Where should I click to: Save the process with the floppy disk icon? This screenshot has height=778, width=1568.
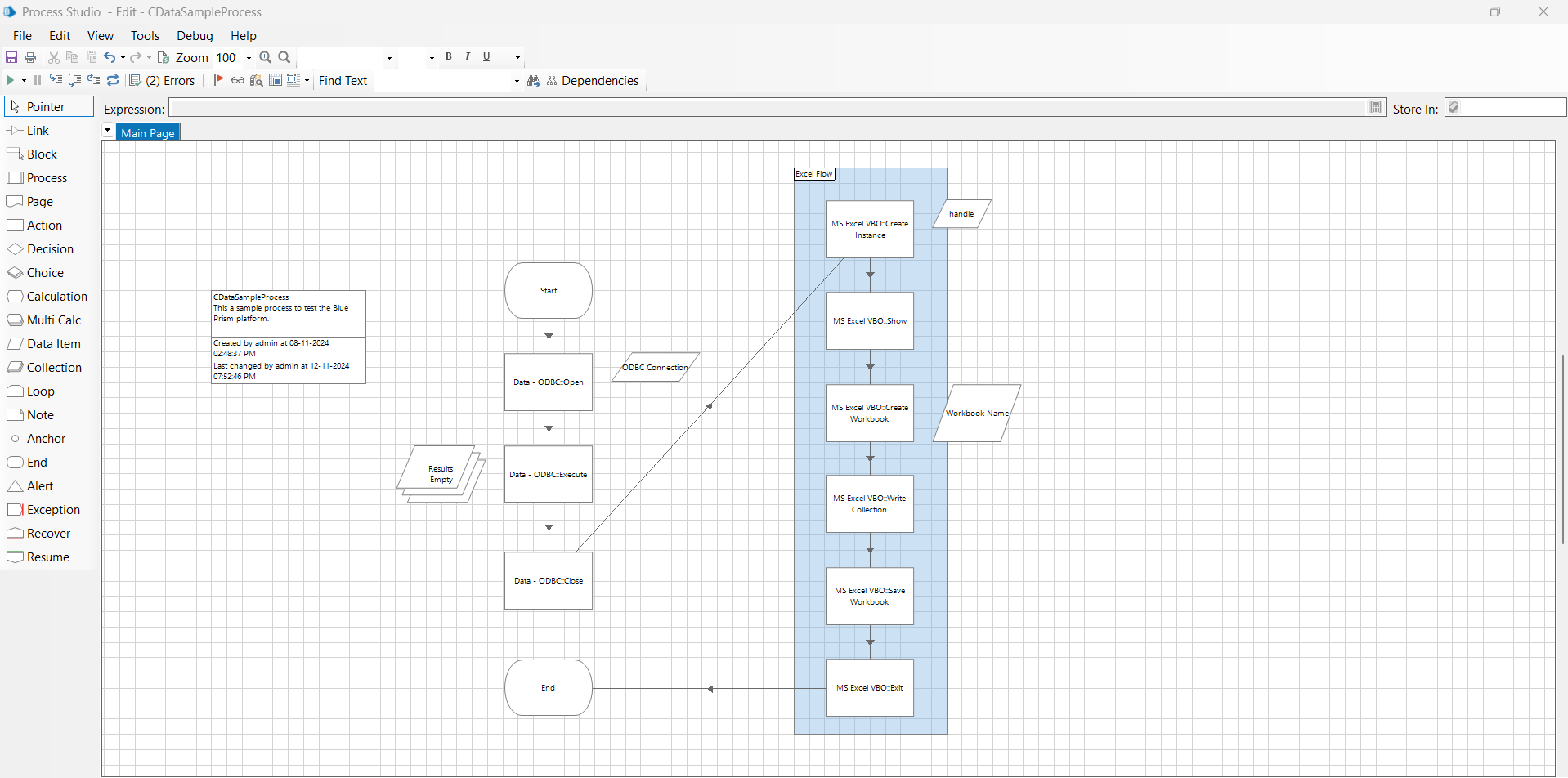tap(11, 57)
